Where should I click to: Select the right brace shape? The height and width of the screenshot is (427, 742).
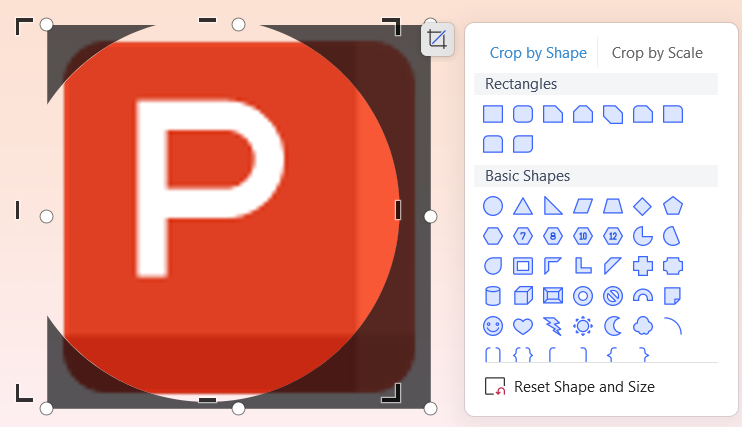click(644, 355)
